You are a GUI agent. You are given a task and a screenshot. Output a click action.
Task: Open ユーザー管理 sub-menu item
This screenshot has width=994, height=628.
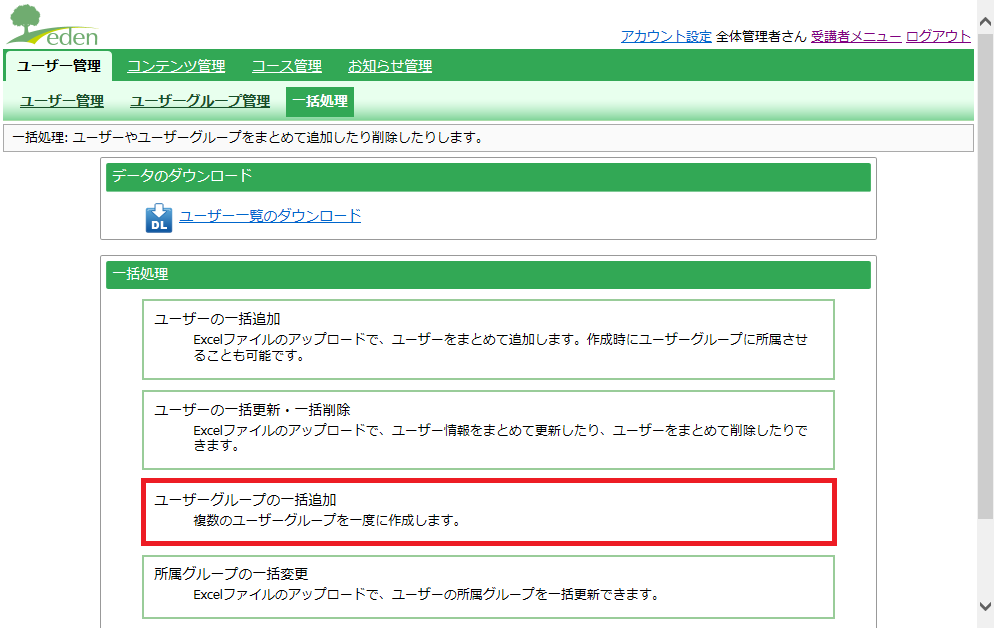(x=62, y=101)
